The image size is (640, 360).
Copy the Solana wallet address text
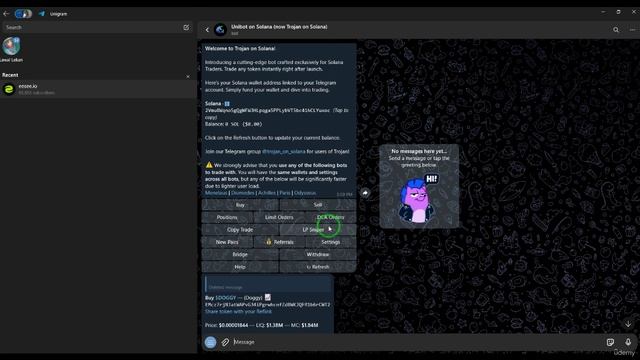(267, 110)
